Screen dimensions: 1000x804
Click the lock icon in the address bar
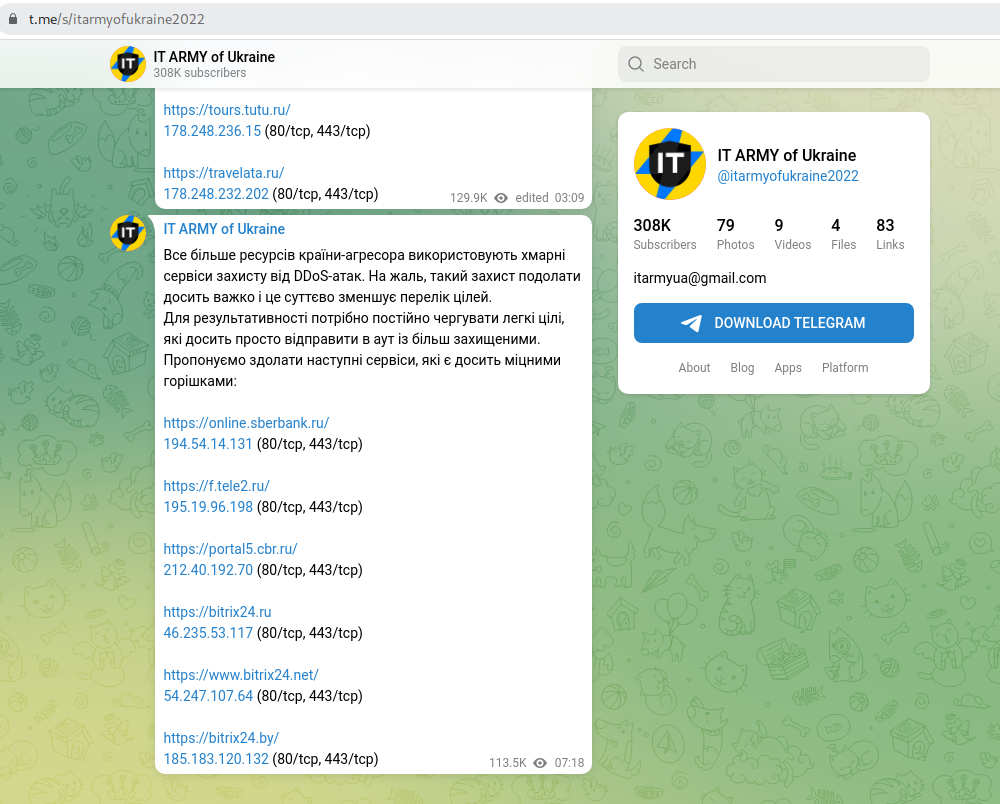[x=13, y=19]
